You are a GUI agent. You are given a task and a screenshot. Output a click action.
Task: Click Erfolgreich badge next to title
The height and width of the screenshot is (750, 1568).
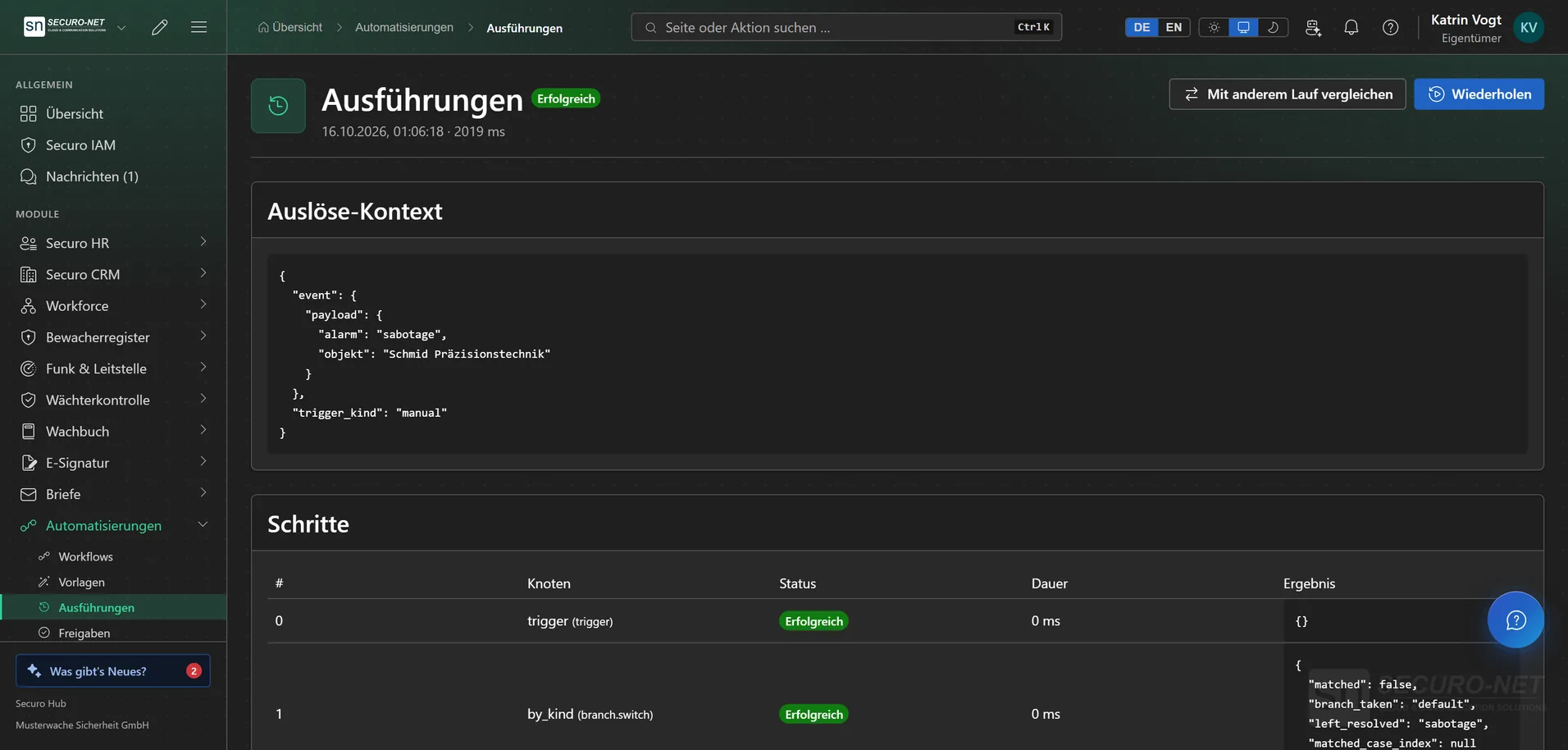tap(566, 98)
